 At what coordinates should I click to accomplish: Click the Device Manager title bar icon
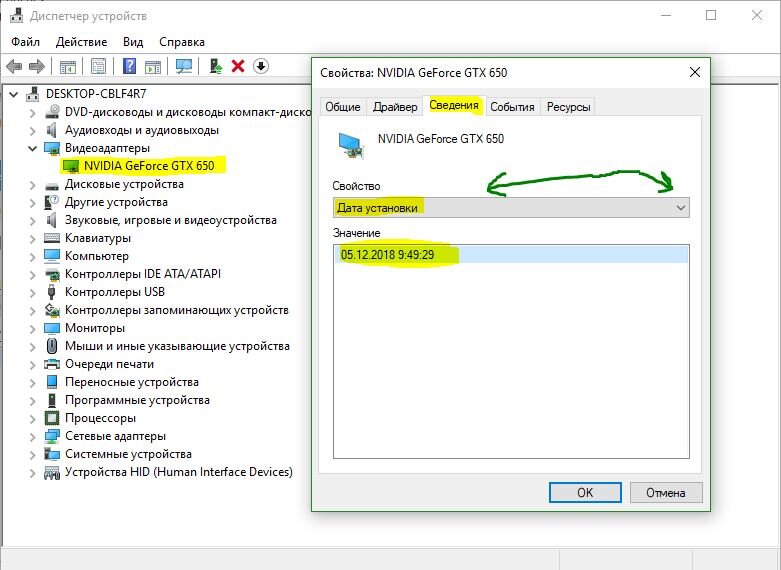(x=16, y=15)
